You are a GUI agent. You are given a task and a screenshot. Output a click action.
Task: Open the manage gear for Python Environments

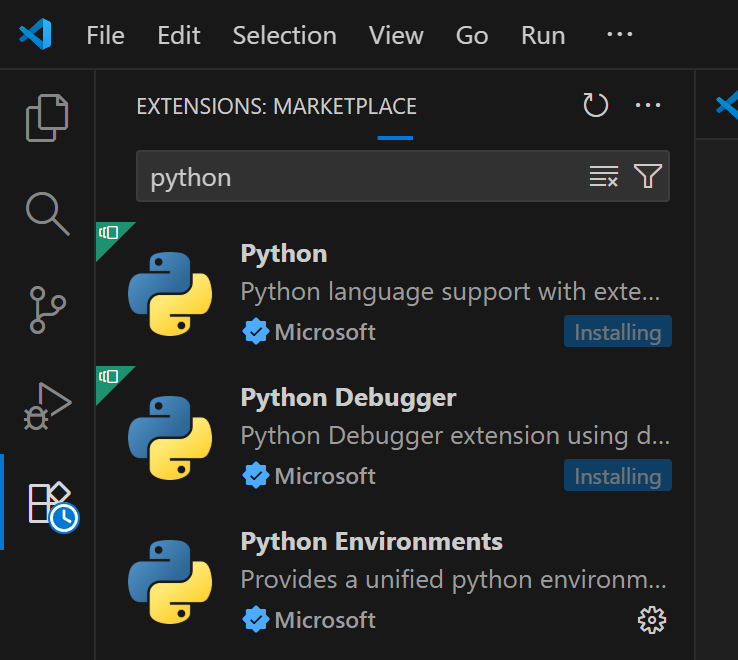tap(652, 620)
